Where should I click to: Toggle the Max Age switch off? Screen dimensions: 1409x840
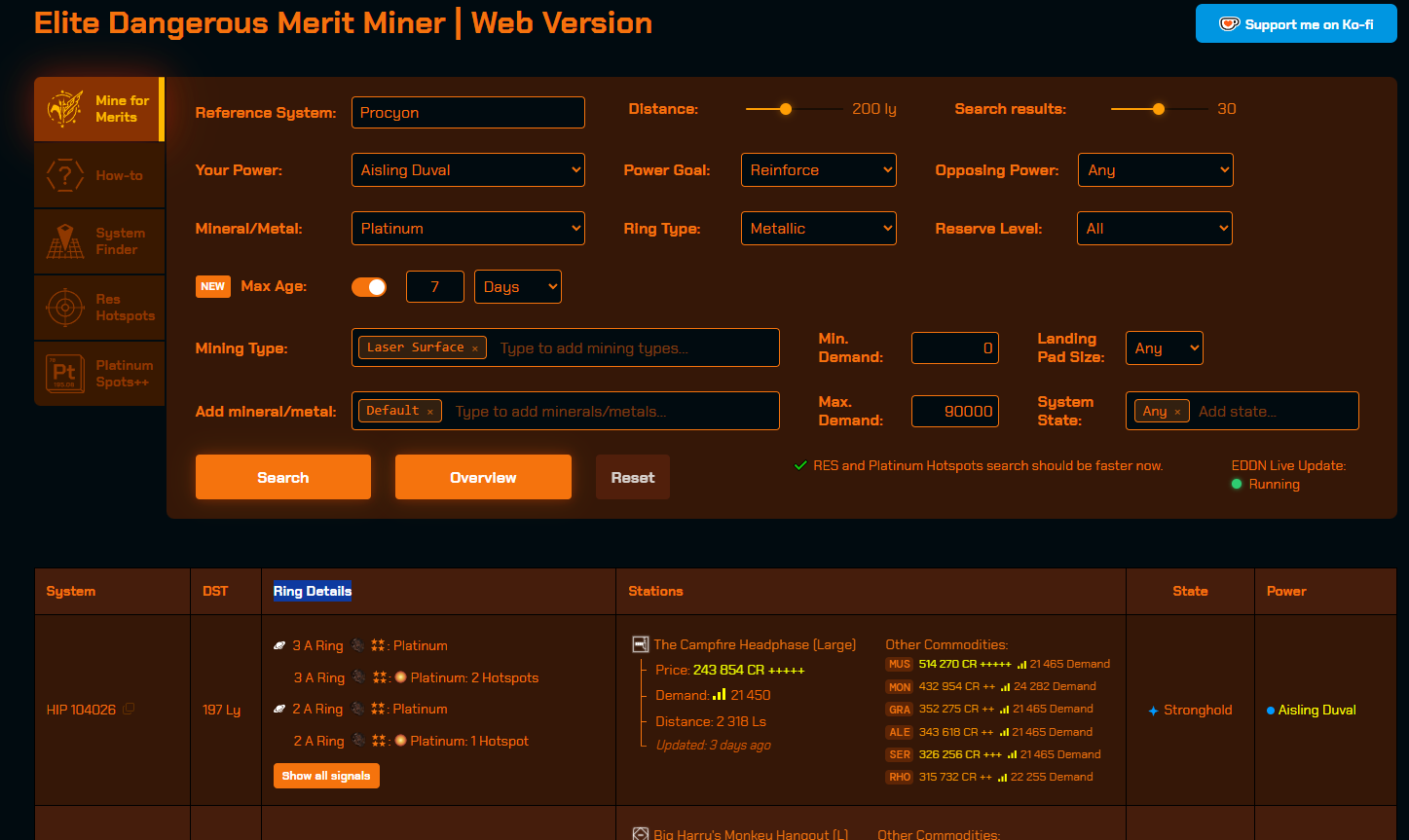(x=369, y=287)
